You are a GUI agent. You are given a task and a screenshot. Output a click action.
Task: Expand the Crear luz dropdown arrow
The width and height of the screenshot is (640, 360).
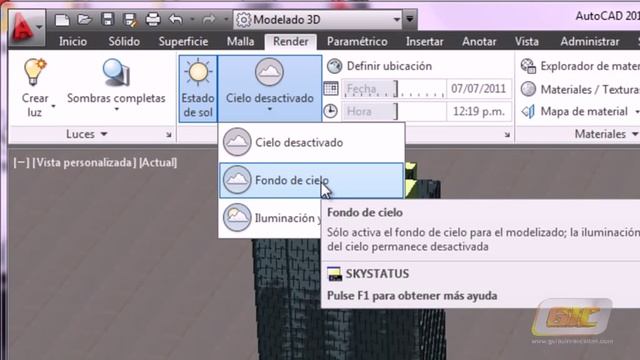click(x=53, y=106)
